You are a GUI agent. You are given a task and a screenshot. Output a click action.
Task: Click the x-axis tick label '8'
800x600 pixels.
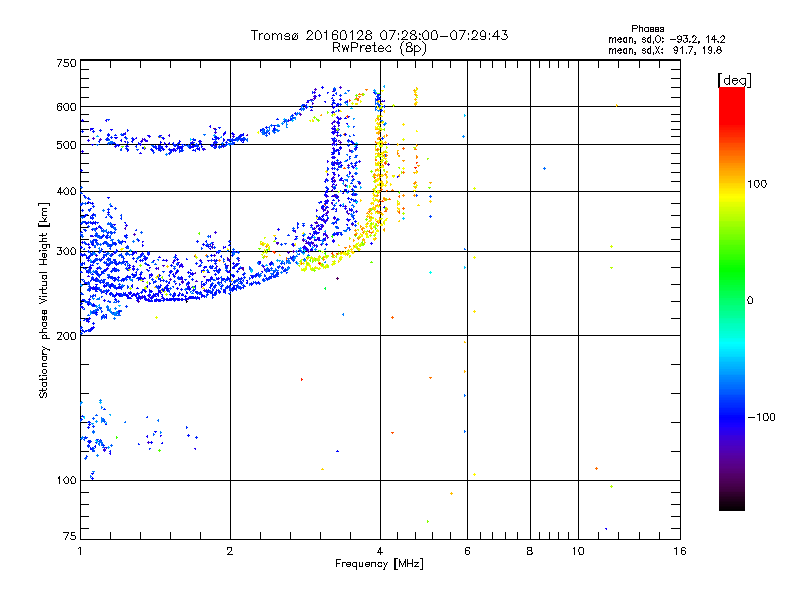click(x=530, y=552)
